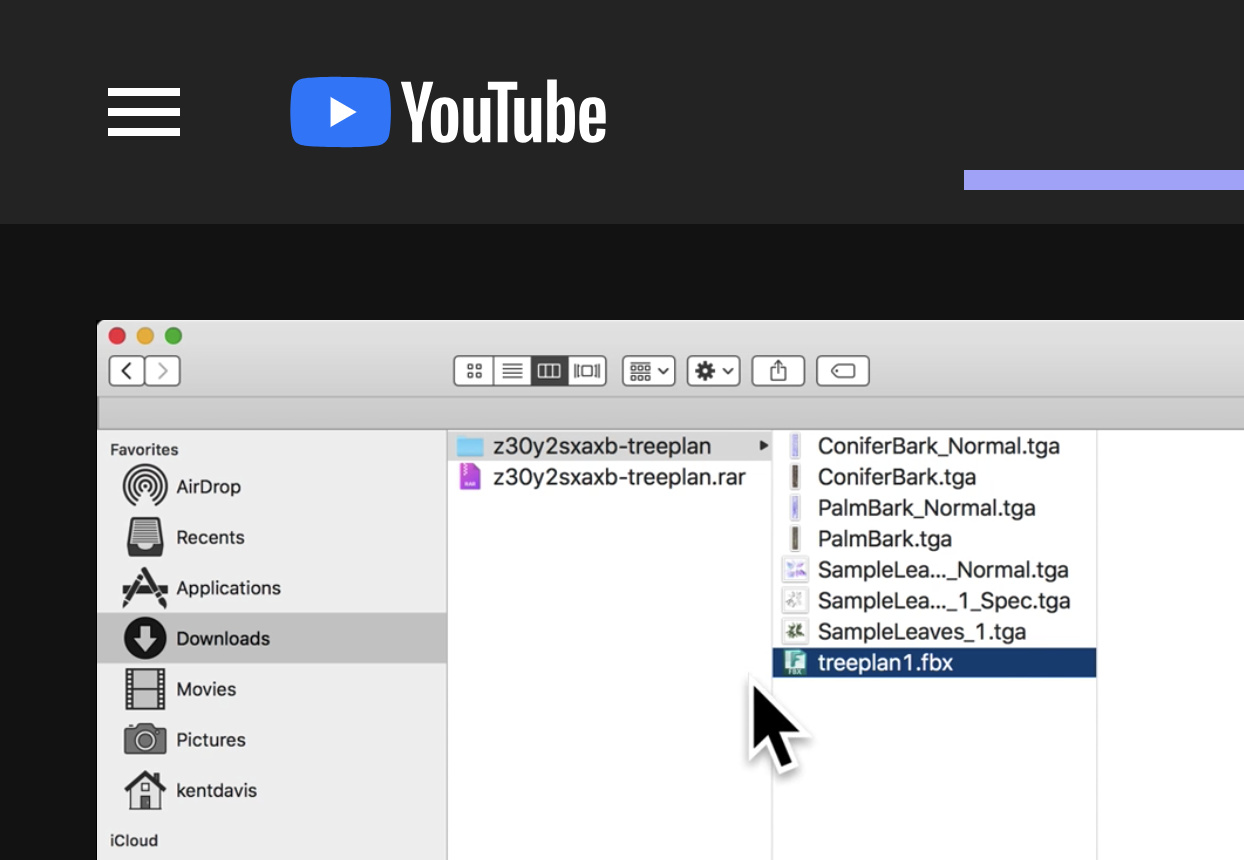1244x860 pixels.
Task: Select the z30y2sxaxb-treeplan.rar archive
Action: click(610, 477)
